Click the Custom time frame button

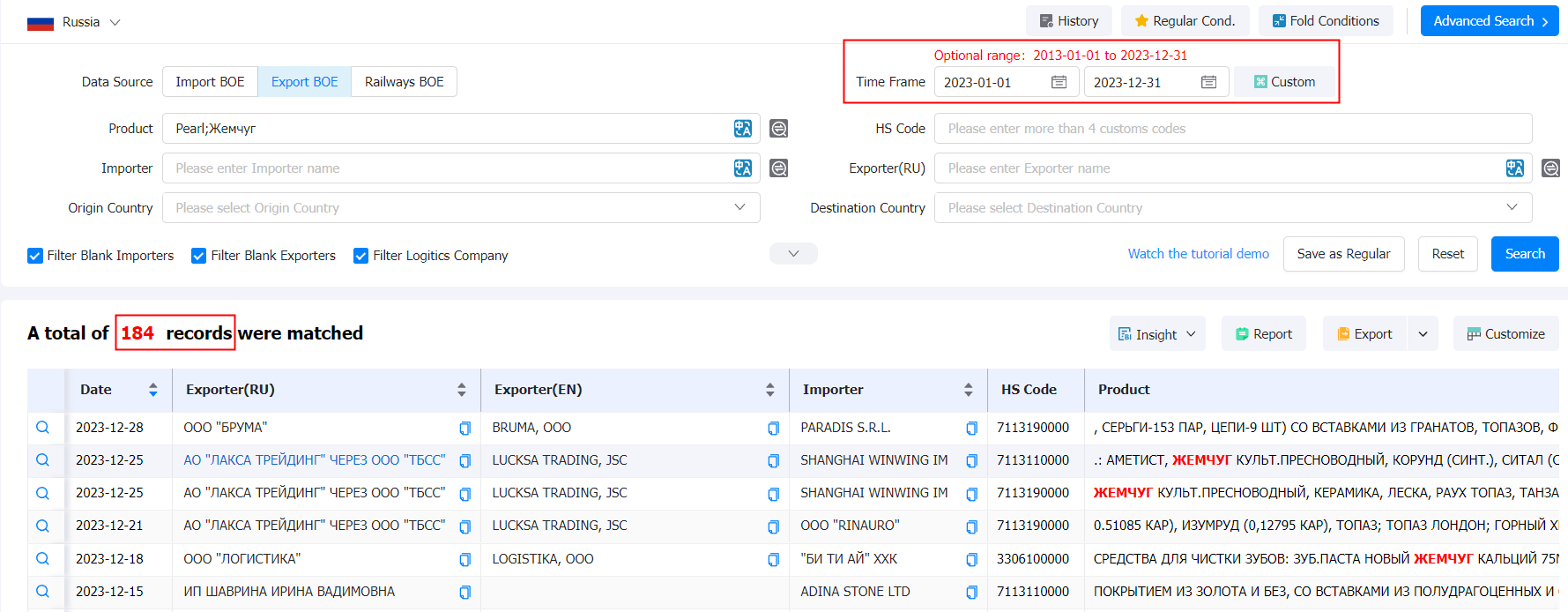click(1284, 82)
